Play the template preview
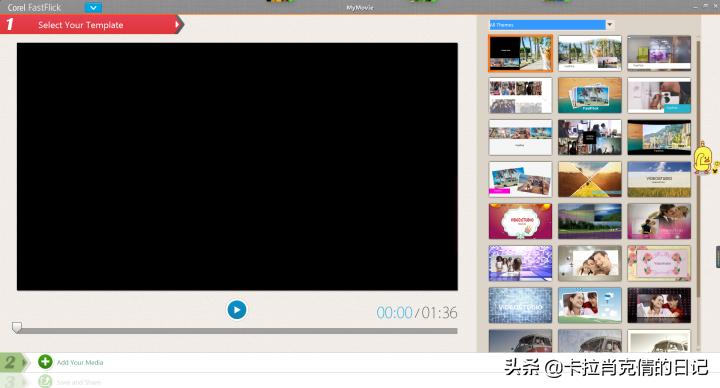 [x=237, y=310]
